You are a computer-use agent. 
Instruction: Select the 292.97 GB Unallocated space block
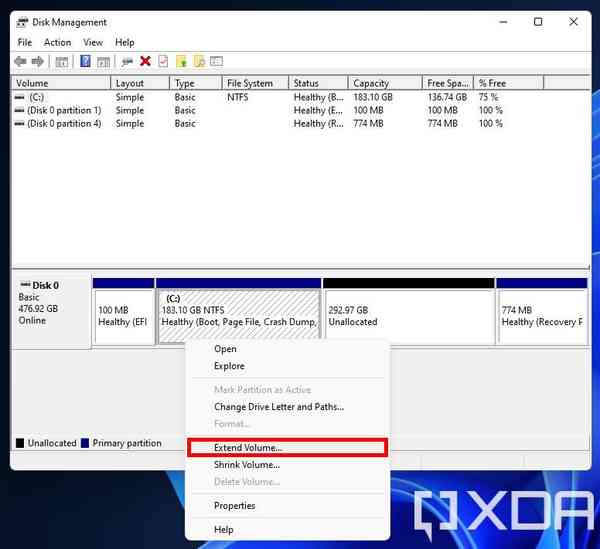tap(409, 312)
